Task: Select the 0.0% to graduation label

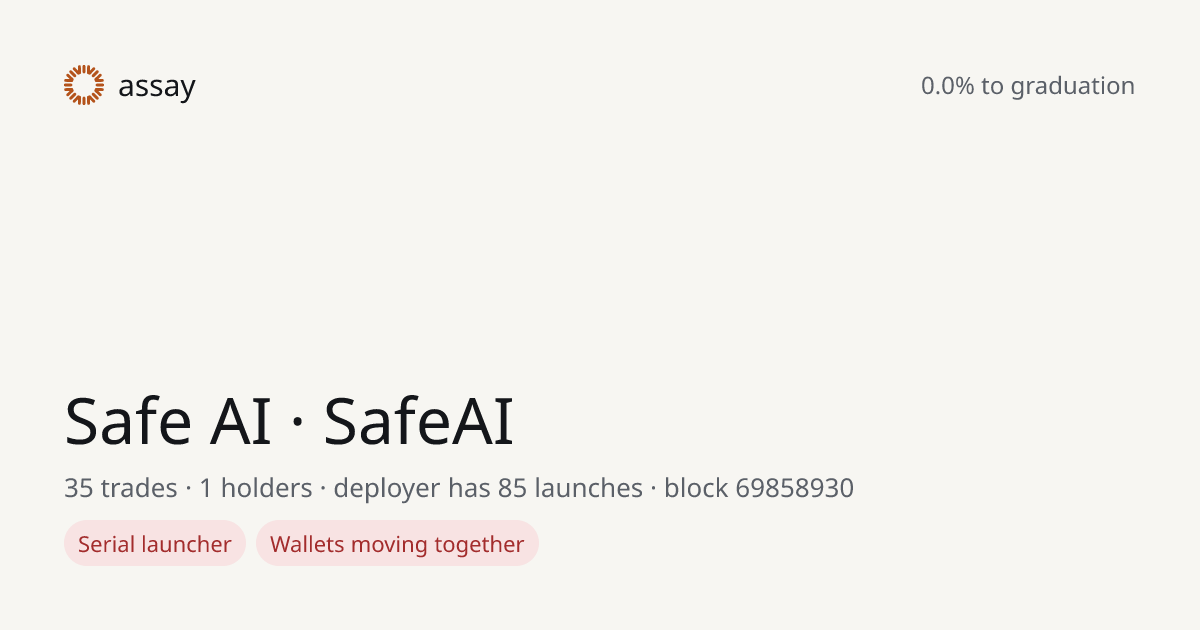Action: (1028, 86)
